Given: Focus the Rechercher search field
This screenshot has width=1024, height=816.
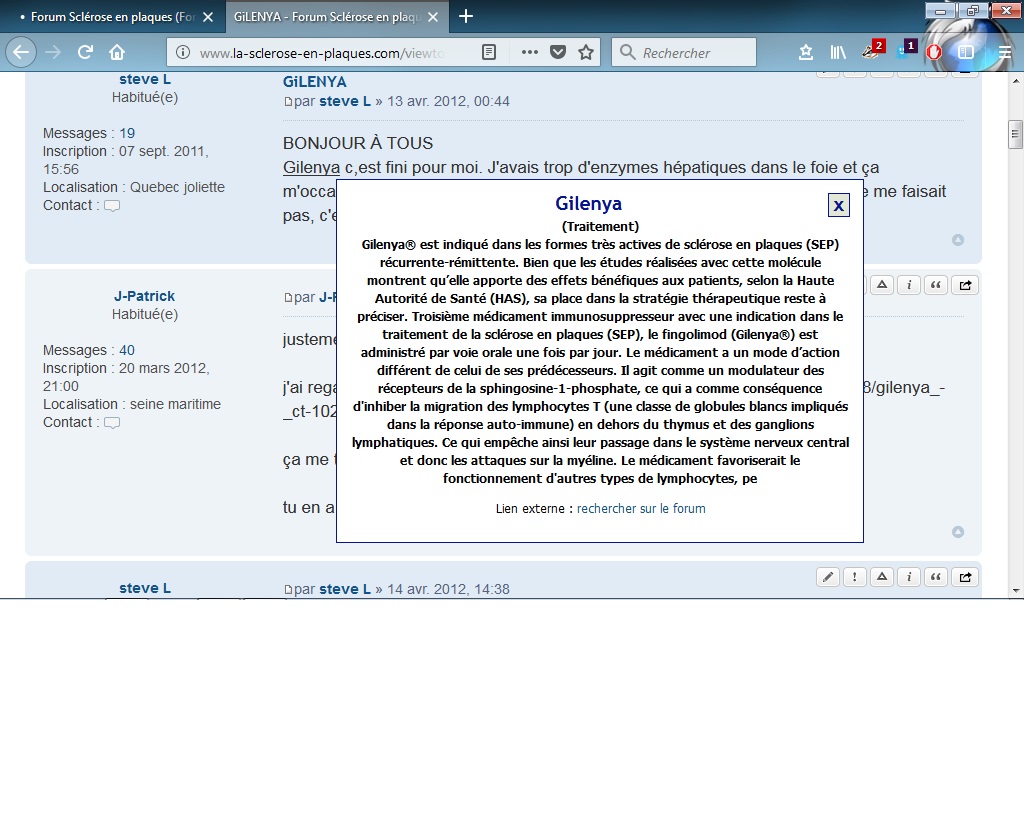Looking at the screenshot, I should 684,52.
